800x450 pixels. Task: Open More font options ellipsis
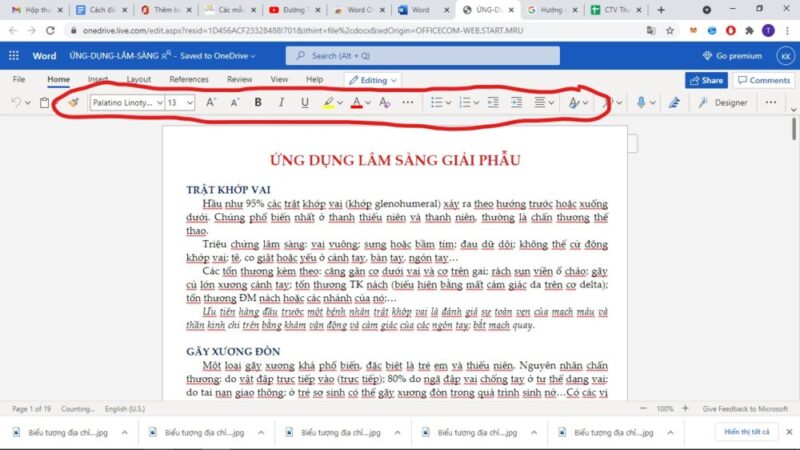pyautogui.click(x=408, y=103)
